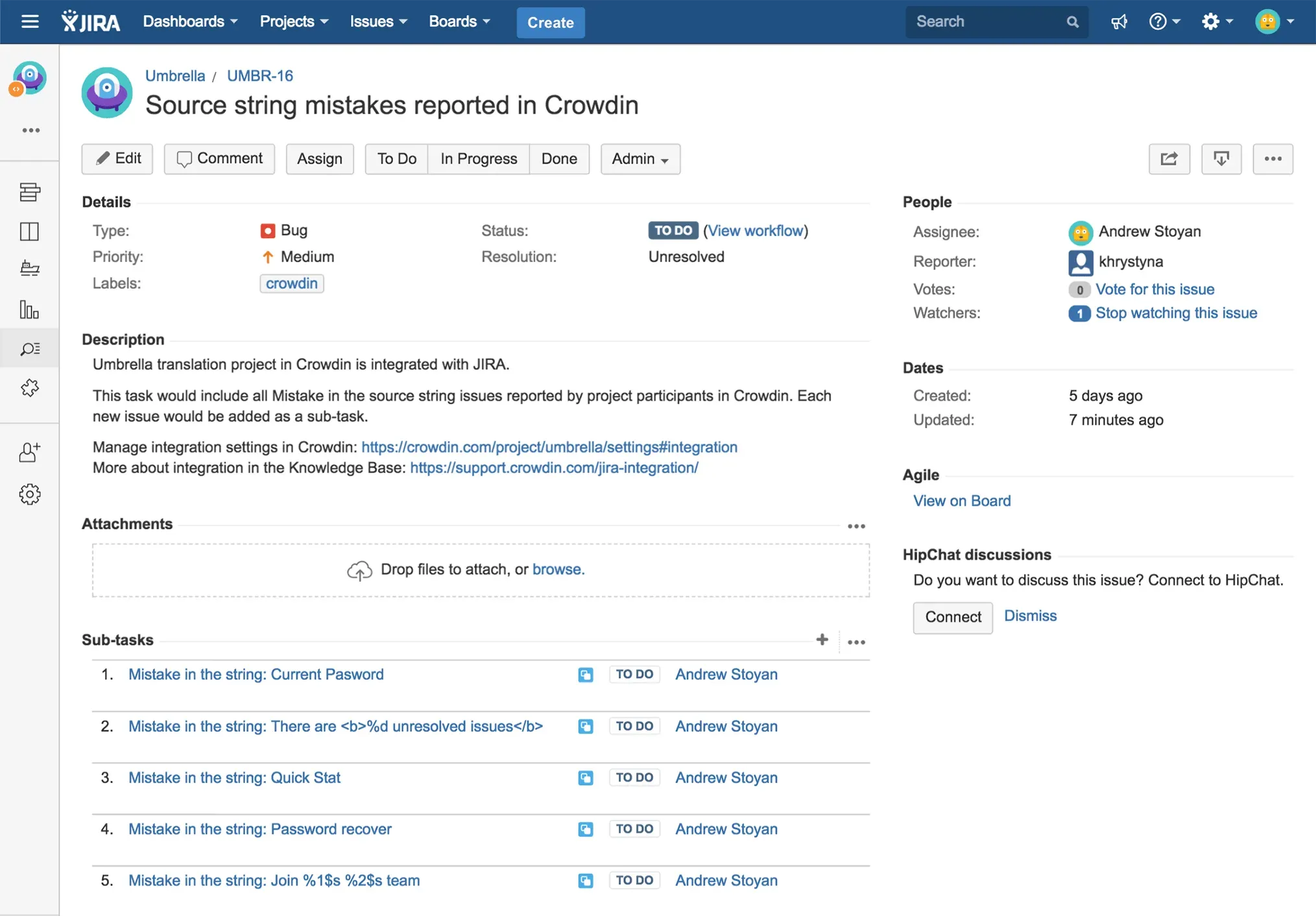Click the issue type icon for Password recover sub-task
The height and width of the screenshot is (916, 1316).
coord(585,829)
